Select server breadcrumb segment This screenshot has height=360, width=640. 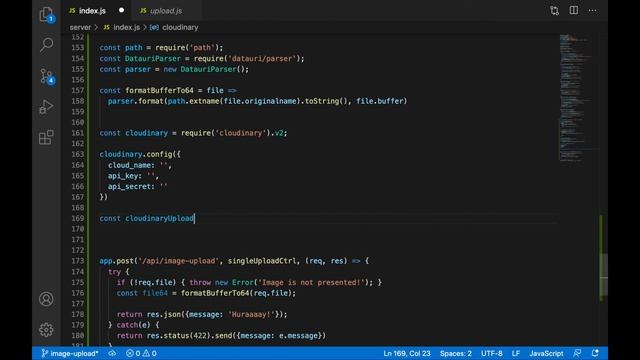tap(80, 27)
